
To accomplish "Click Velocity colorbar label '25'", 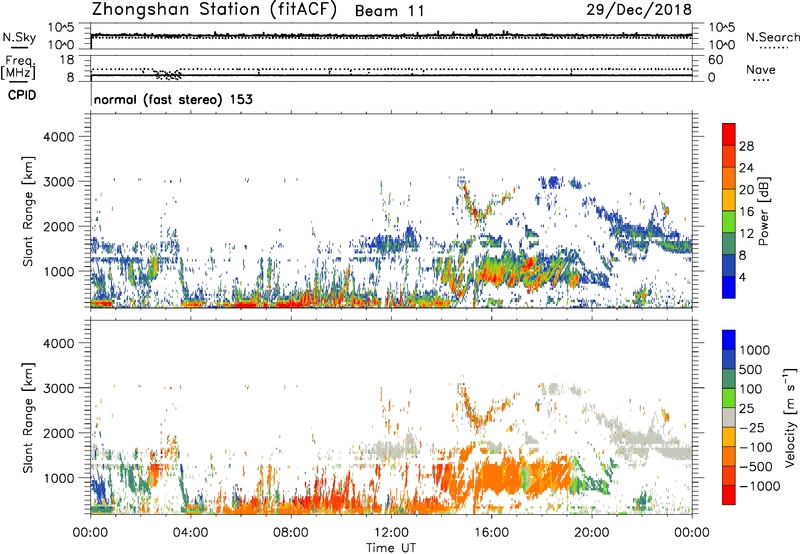I will 746,408.
